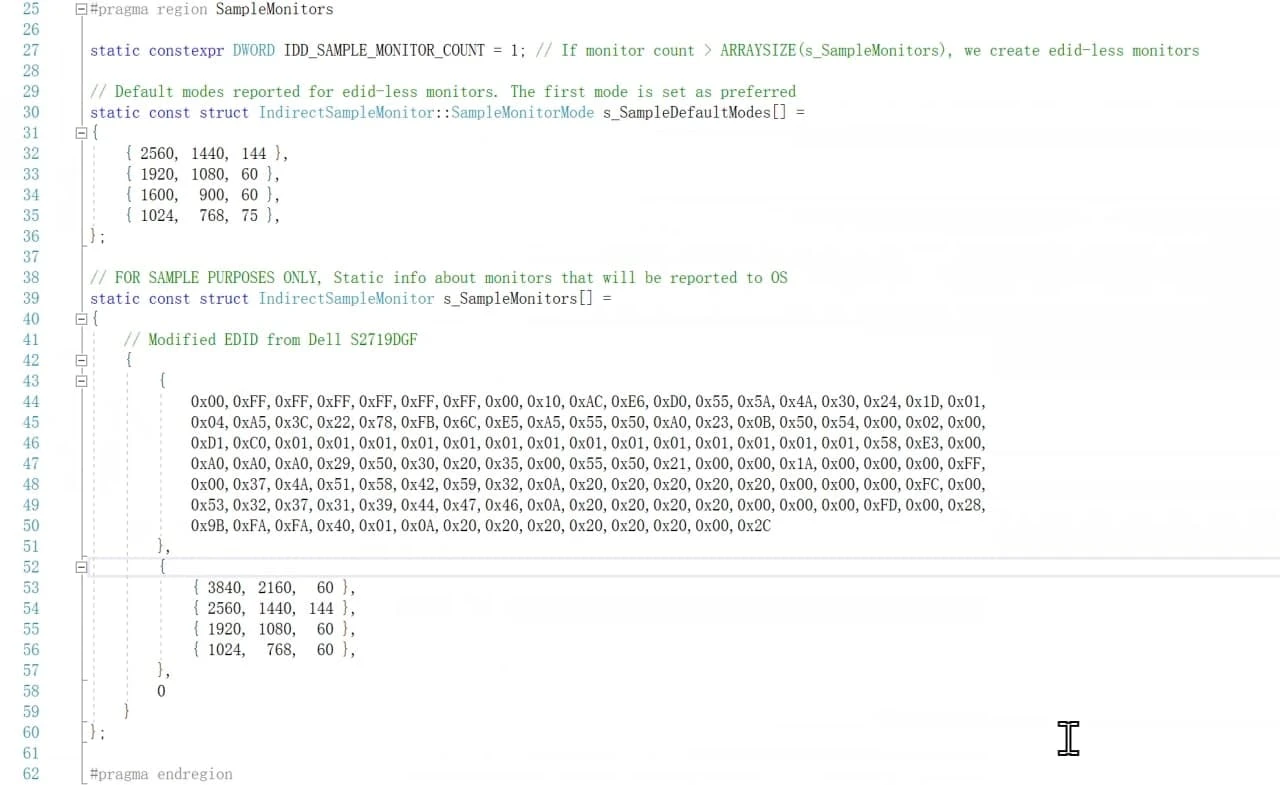
Task: Collapse the #pragma region SampleMonitors block
Action: pyautogui.click(x=81, y=9)
